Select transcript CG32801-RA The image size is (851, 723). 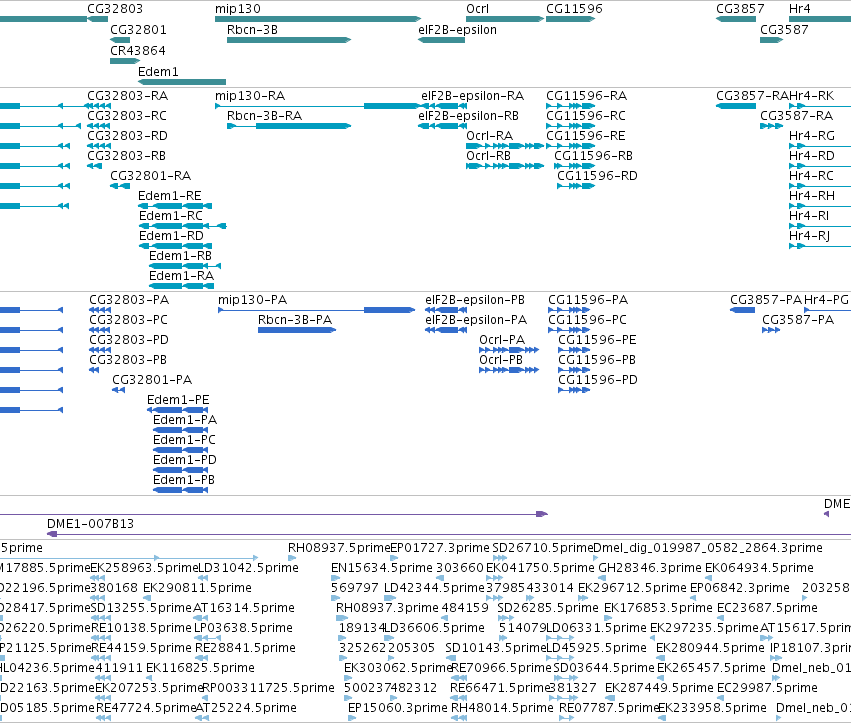(x=120, y=186)
